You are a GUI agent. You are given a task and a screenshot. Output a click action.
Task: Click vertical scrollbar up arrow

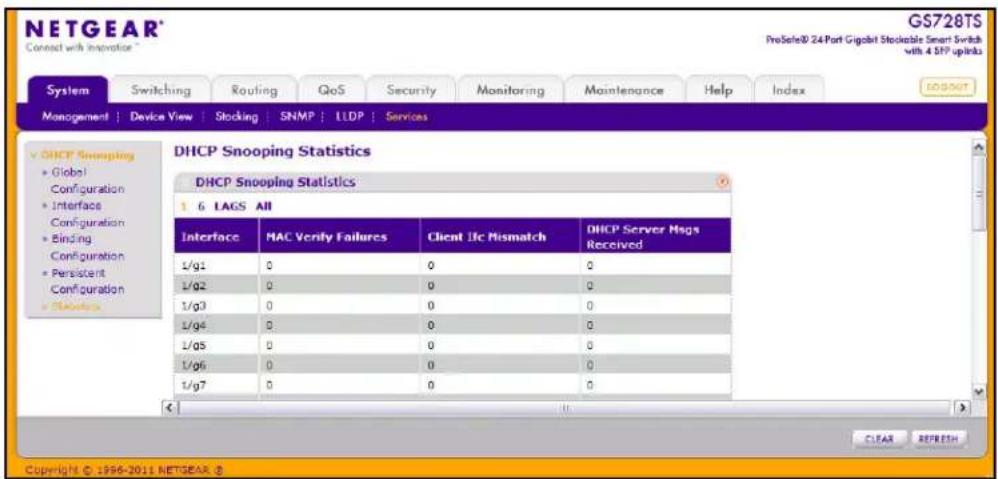click(x=980, y=146)
